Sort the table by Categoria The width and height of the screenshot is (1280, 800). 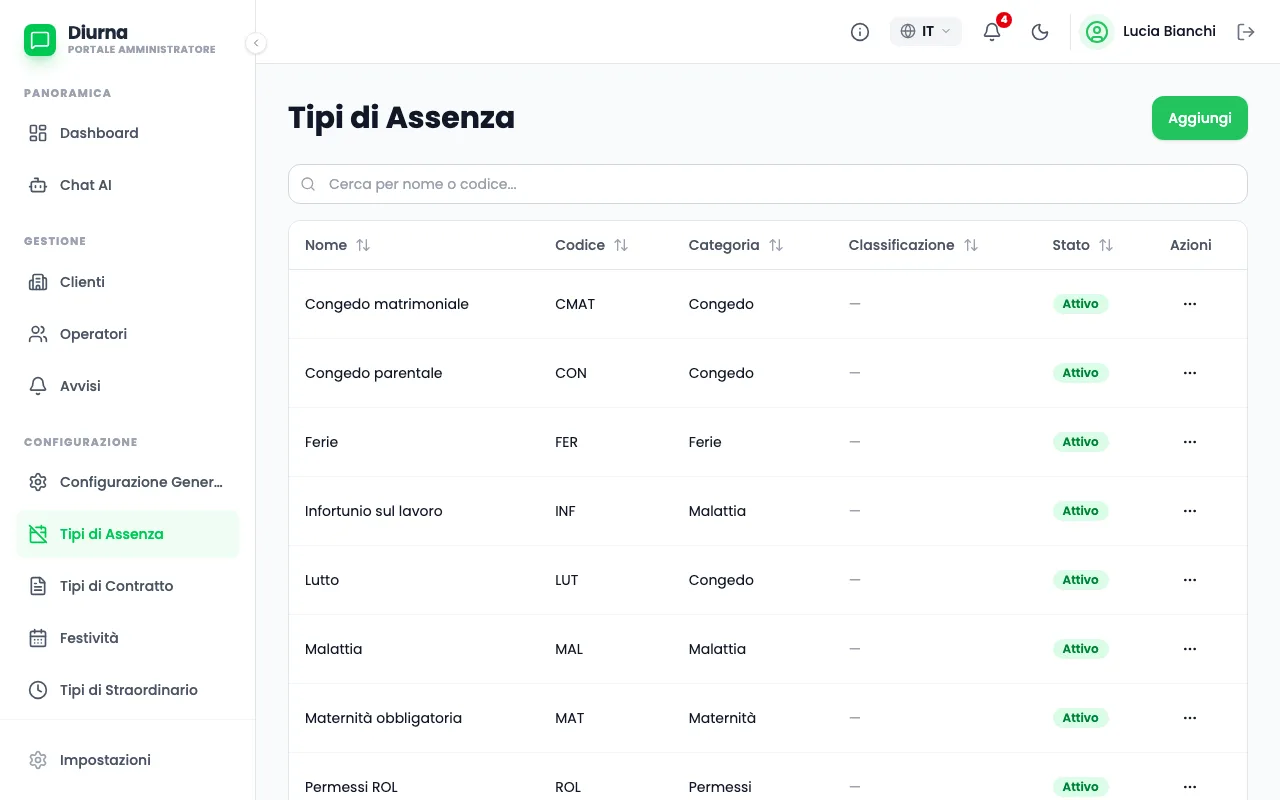(736, 245)
